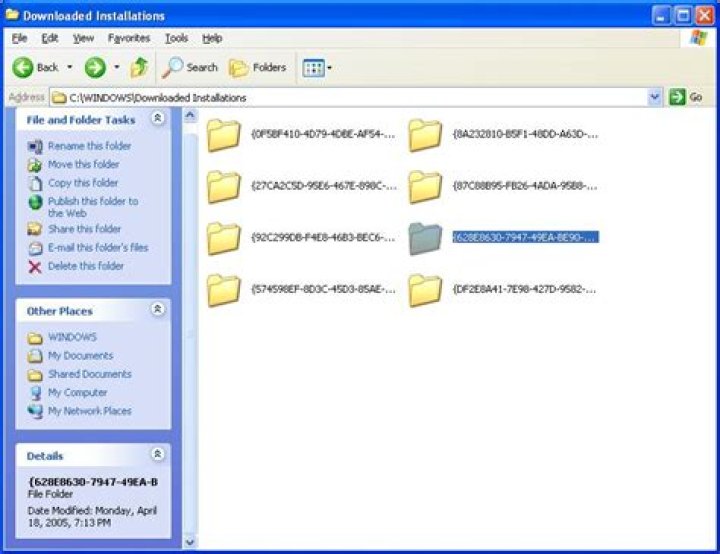Screen dimensions: 720x554
Task: Click the Share this folder icon
Action: (35, 229)
